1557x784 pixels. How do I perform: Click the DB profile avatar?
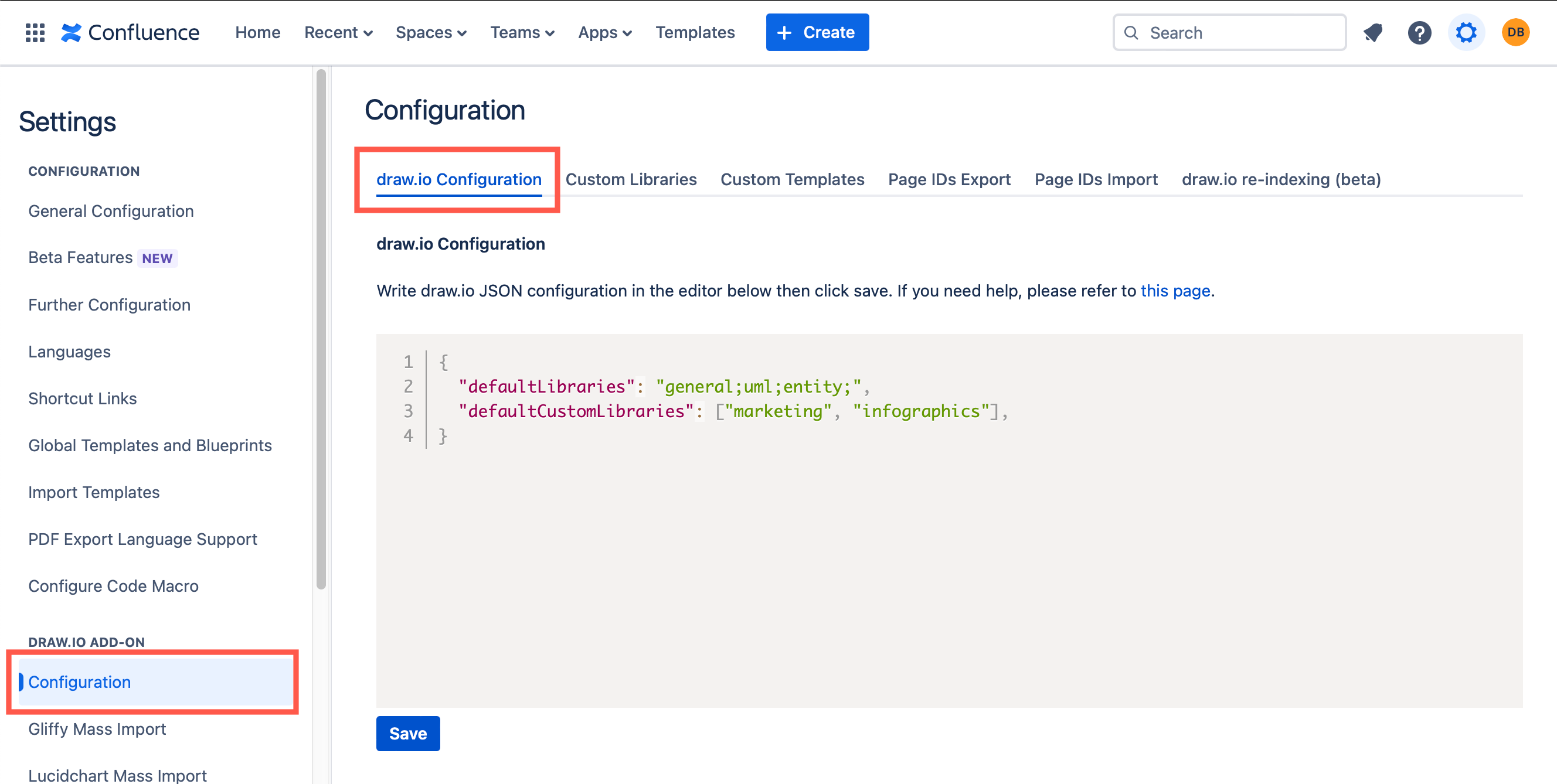(1515, 32)
